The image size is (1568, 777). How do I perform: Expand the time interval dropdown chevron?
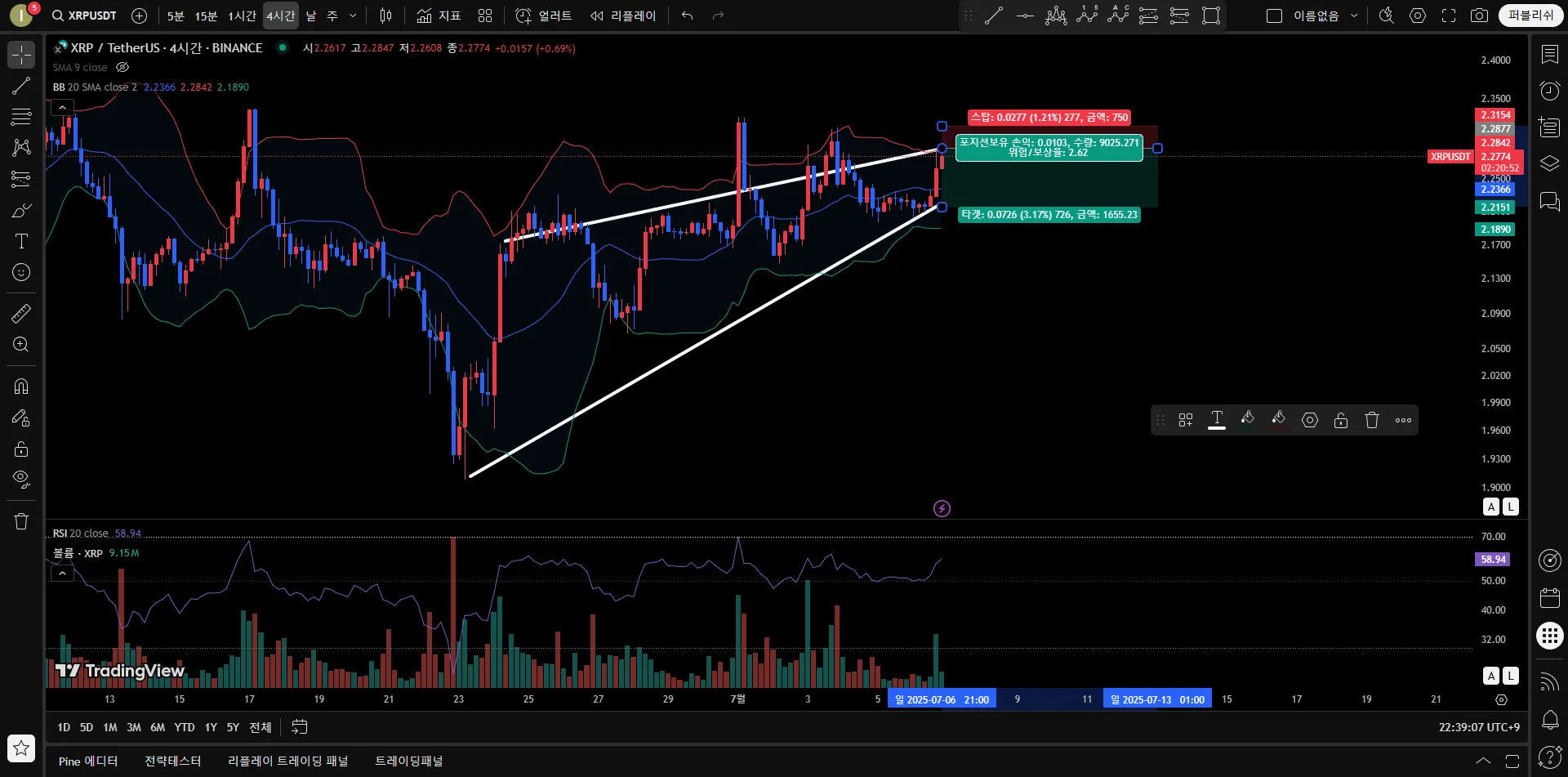click(x=353, y=16)
